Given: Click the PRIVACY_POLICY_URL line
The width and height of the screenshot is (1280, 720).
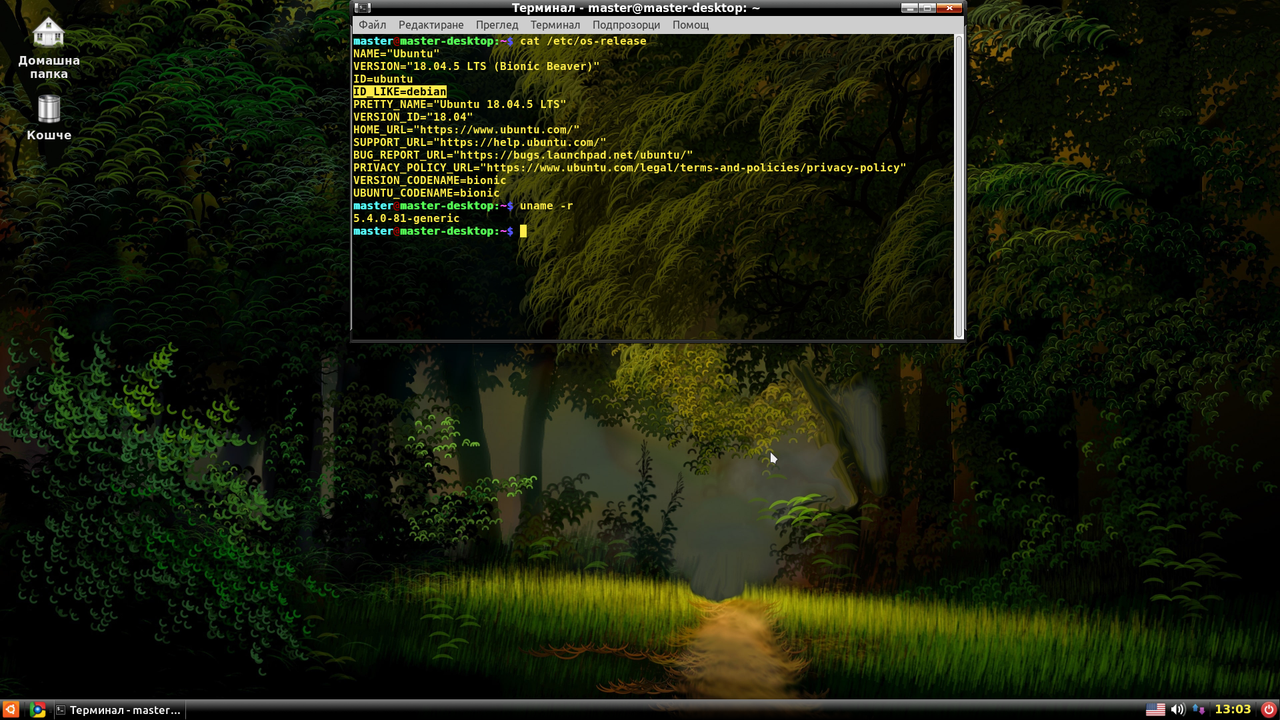Looking at the screenshot, I should 630,168.
